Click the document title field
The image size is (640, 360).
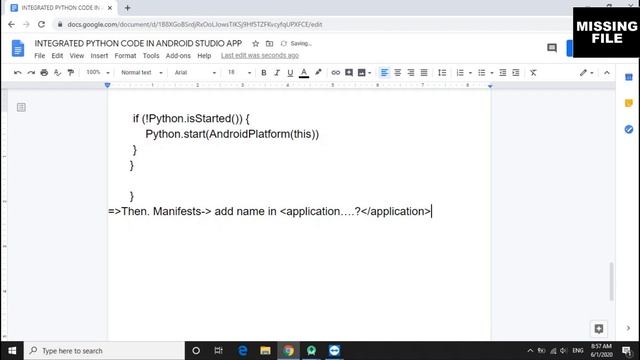[x=138, y=43]
